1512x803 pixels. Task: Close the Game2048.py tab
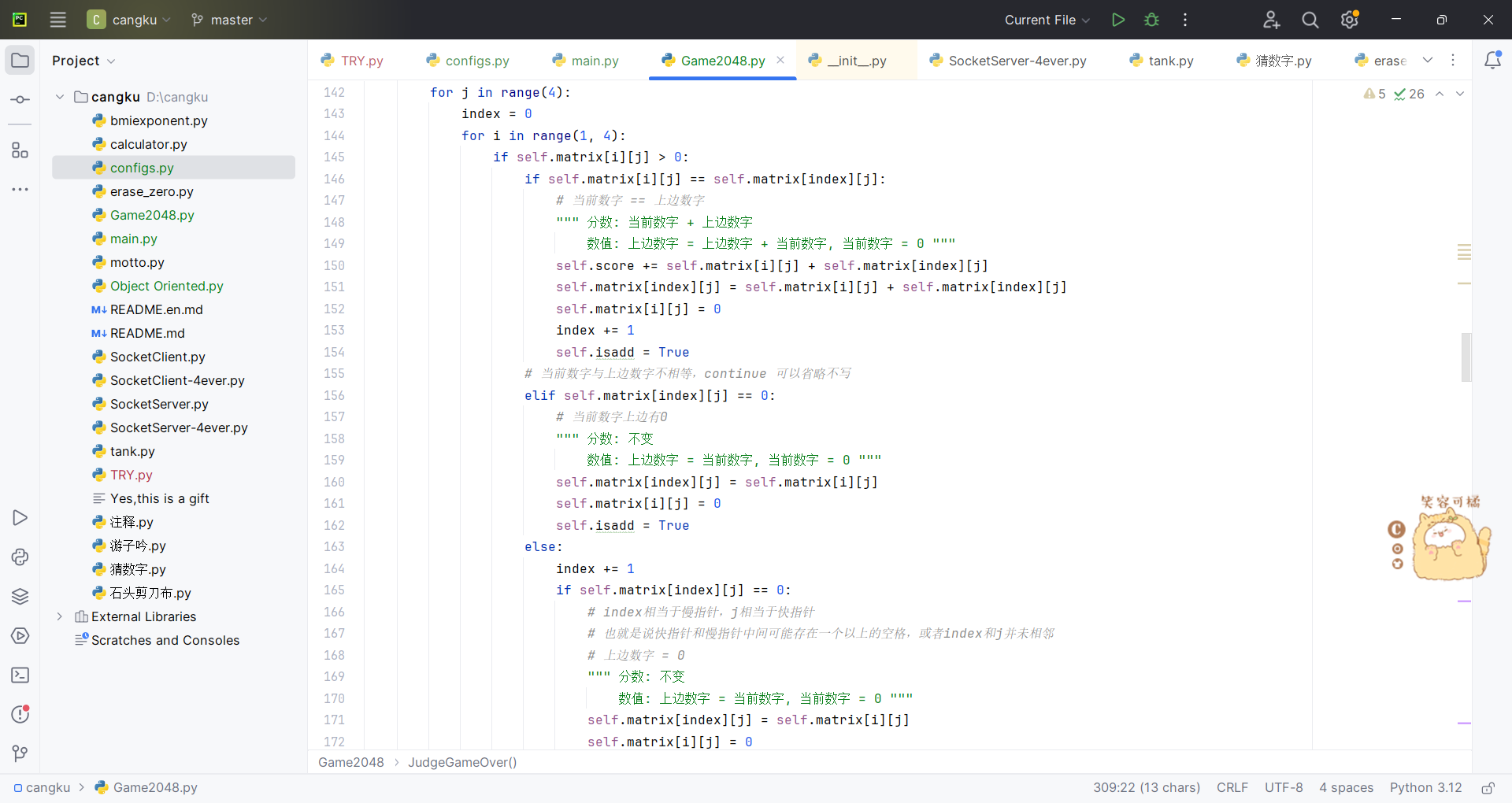point(780,60)
